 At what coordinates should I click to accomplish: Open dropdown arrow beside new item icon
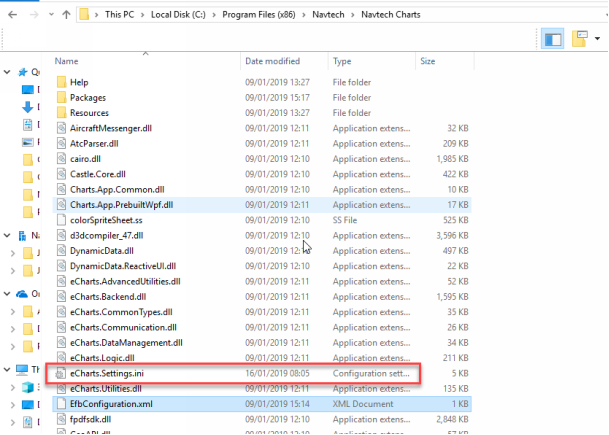pos(597,38)
